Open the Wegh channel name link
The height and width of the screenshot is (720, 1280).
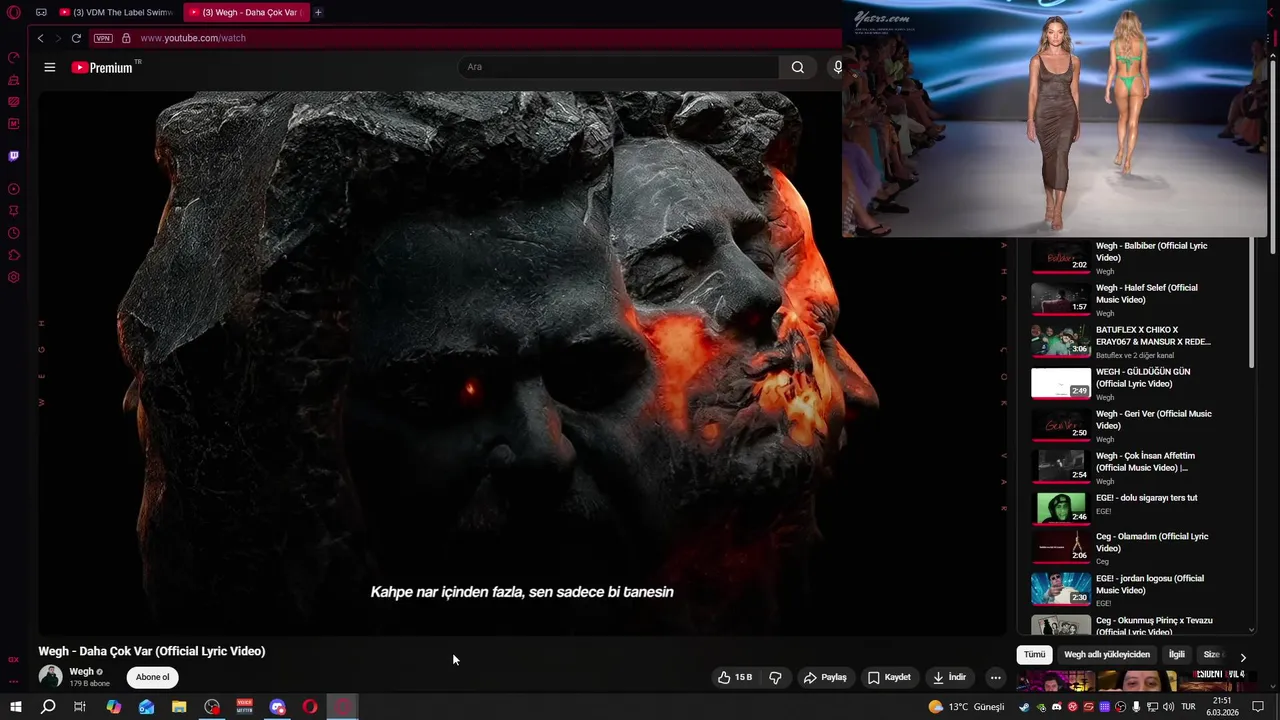click(x=81, y=671)
